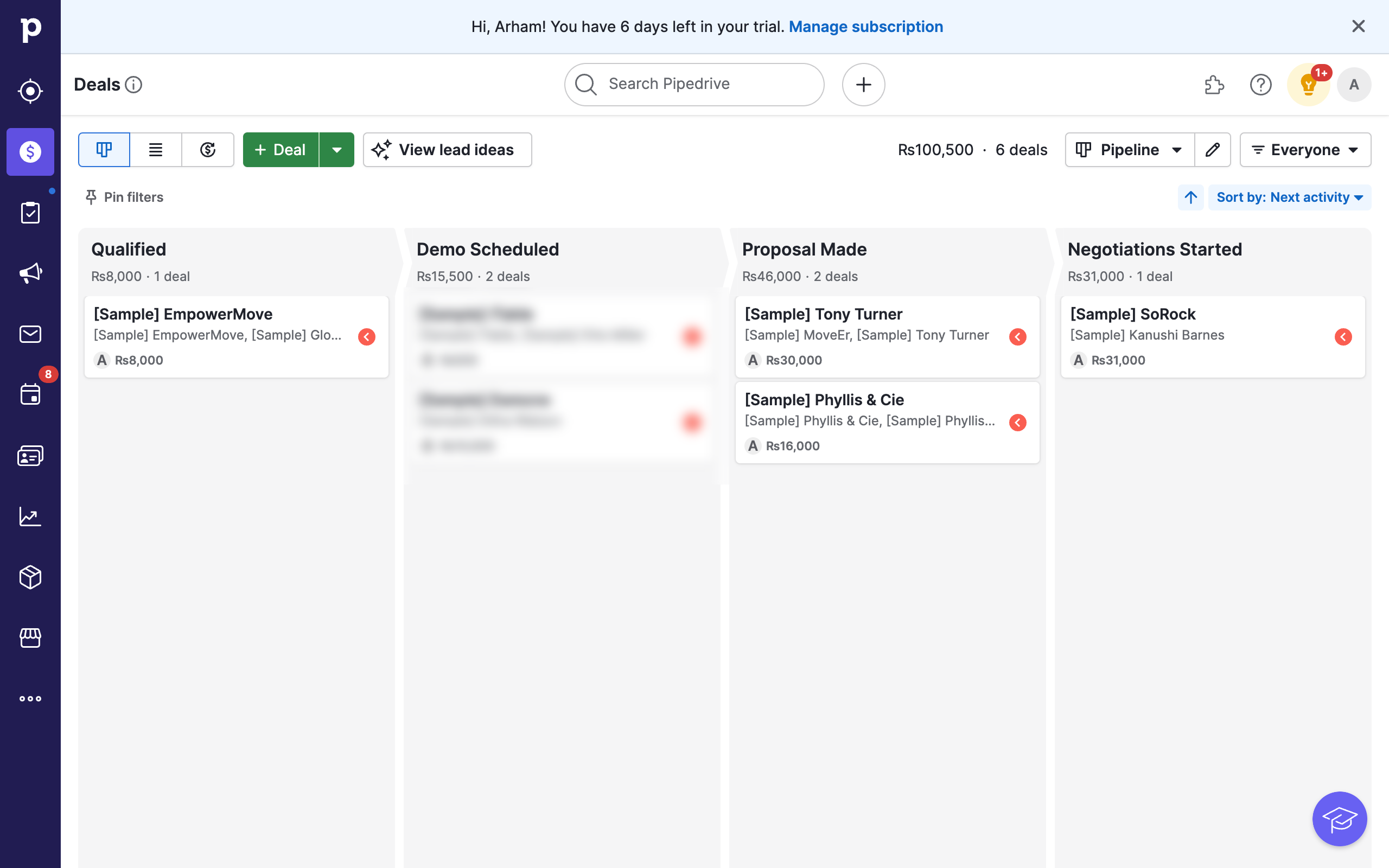Open the Mail envelope icon

point(30,334)
